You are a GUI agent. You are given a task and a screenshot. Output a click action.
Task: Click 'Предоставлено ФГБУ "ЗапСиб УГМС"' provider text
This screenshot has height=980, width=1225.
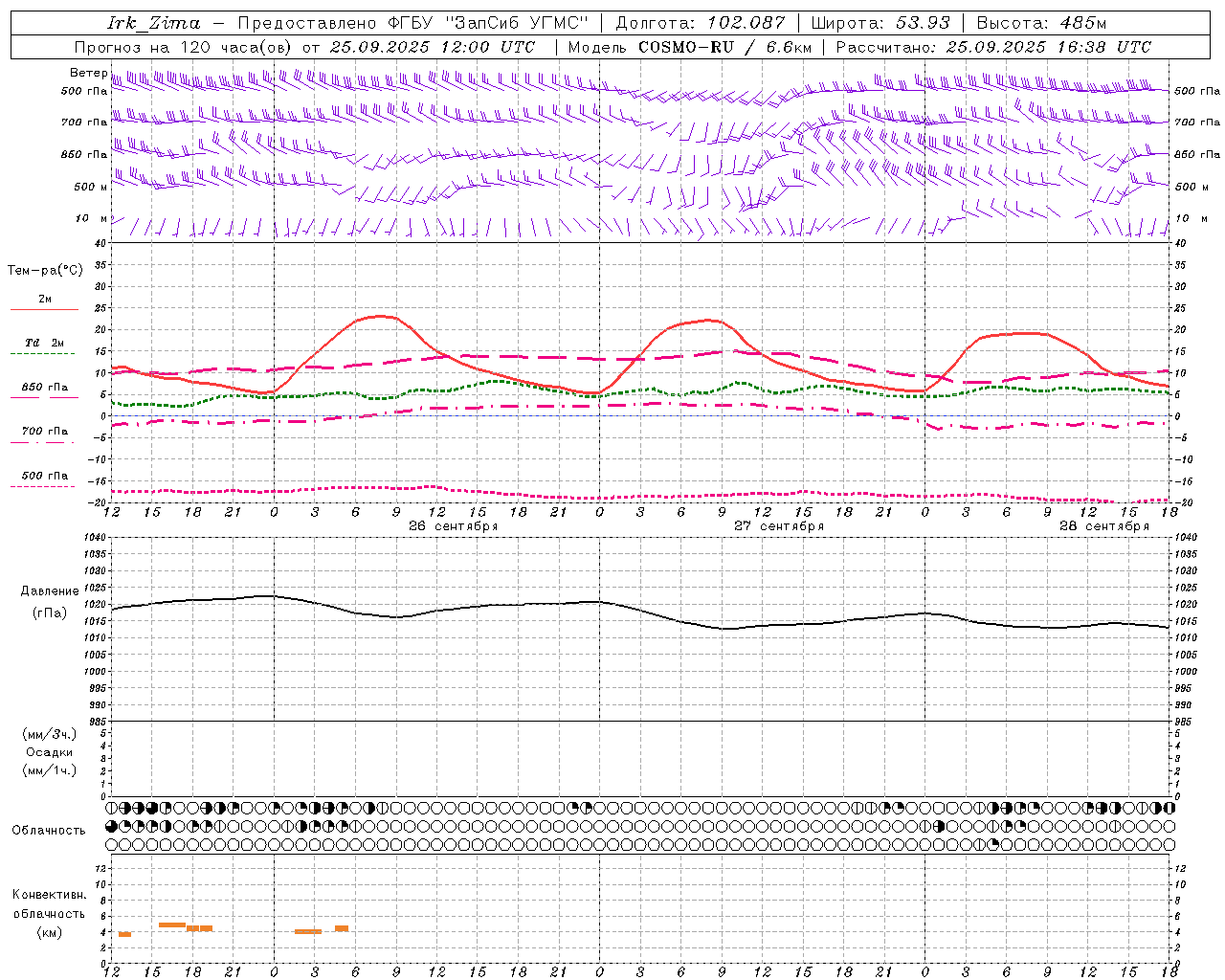pyautogui.click(x=412, y=23)
